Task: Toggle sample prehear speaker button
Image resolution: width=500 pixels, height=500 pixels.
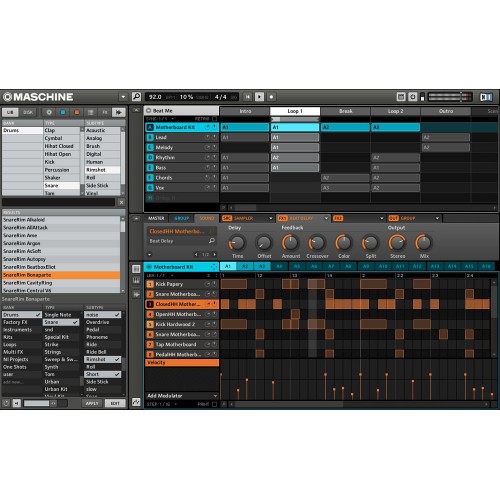Action: 16,403
